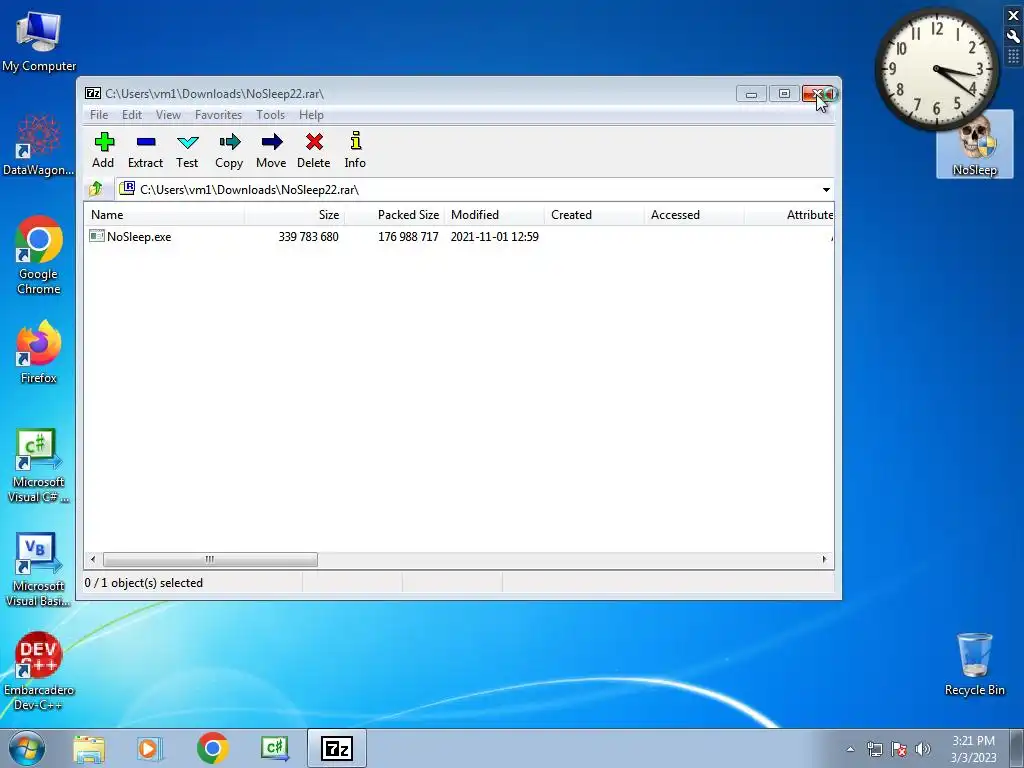Select the DataWagon desktop shortcut

(x=39, y=145)
